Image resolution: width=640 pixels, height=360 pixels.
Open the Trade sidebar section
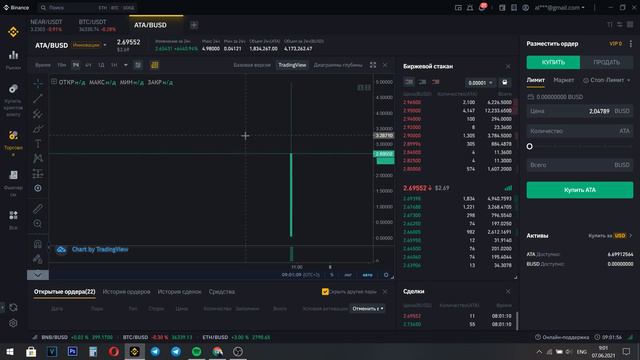pyautogui.click(x=13, y=143)
